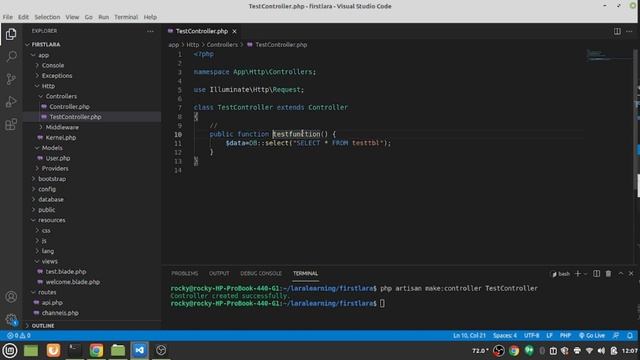
Task: Open the notifications bell in status bar
Action: 630,336
